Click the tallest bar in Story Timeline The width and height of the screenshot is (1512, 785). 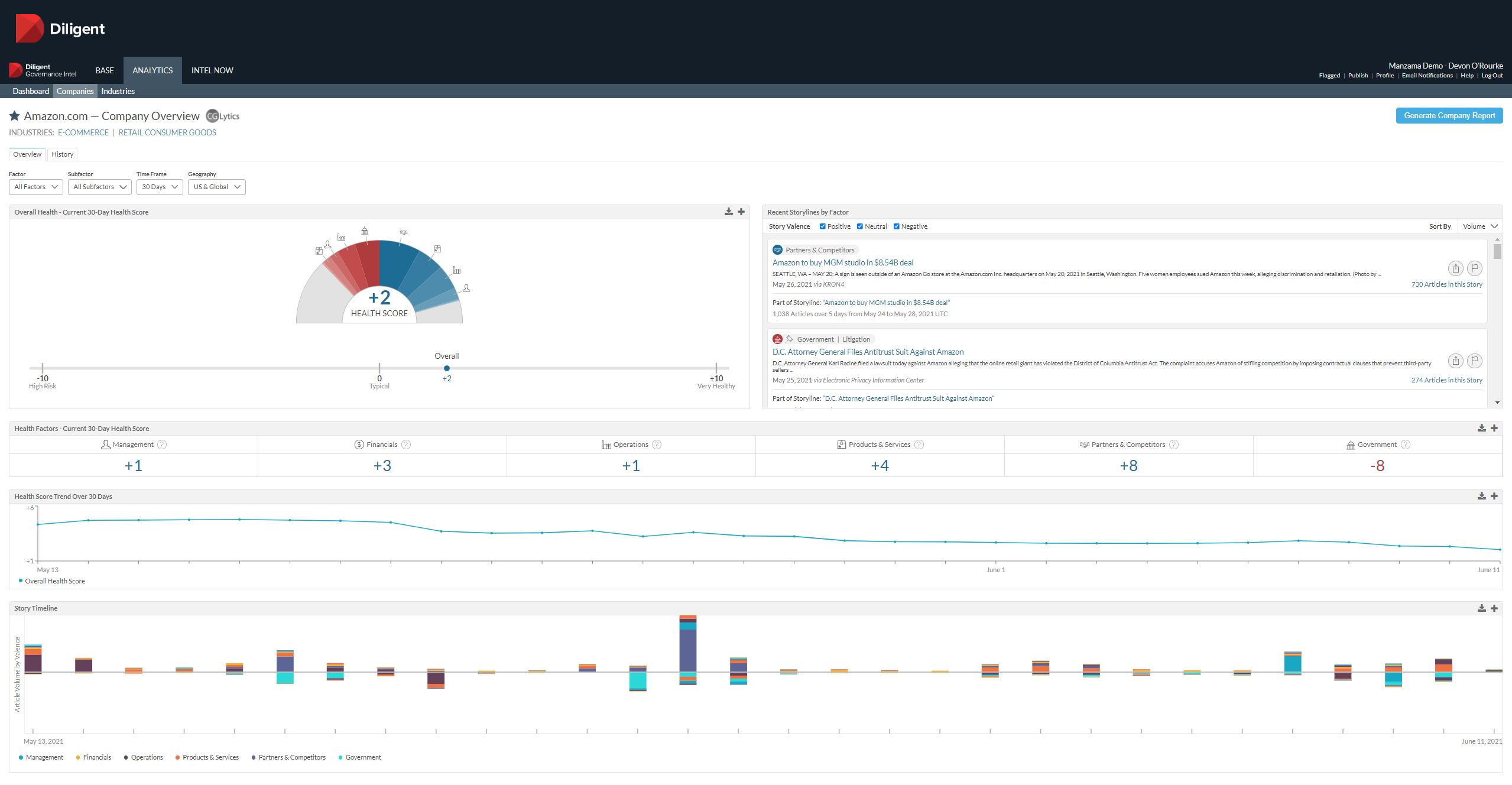688,650
